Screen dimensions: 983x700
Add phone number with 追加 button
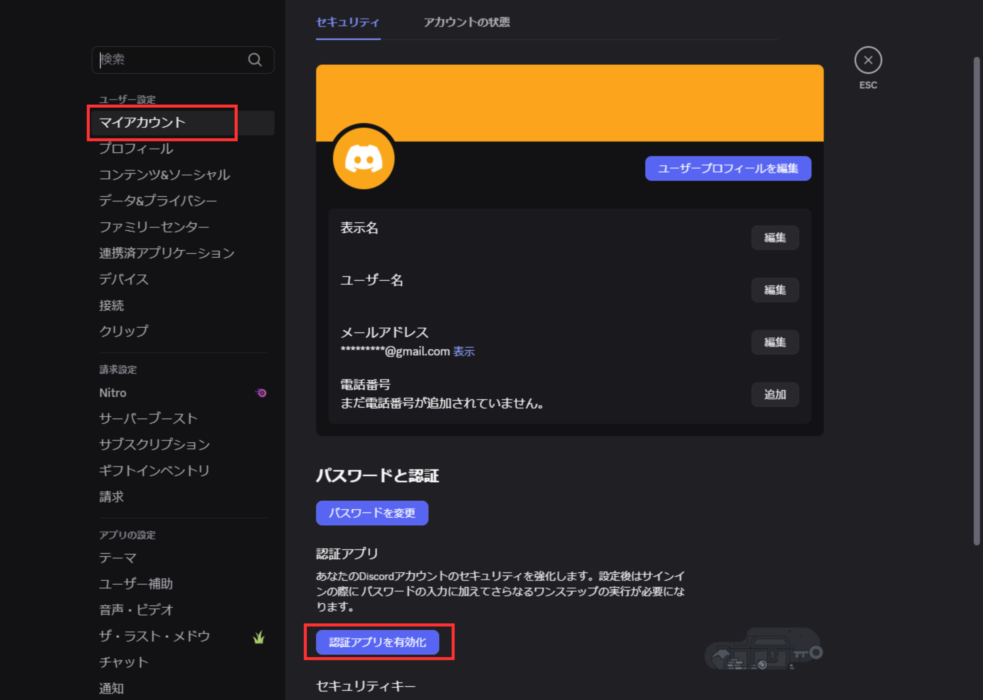click(x=775, y=395)
